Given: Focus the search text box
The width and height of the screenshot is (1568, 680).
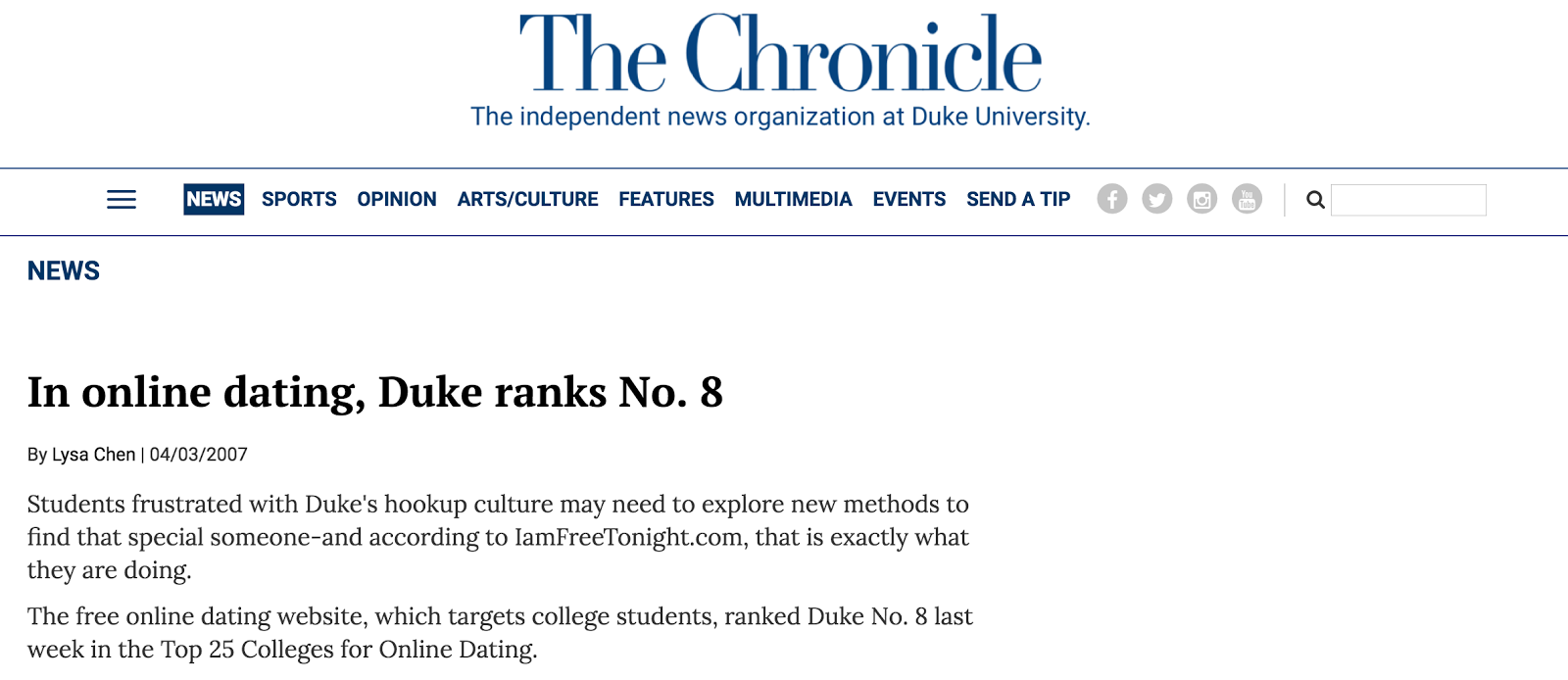Looking at the screenshot, I should pos(1408,200).
